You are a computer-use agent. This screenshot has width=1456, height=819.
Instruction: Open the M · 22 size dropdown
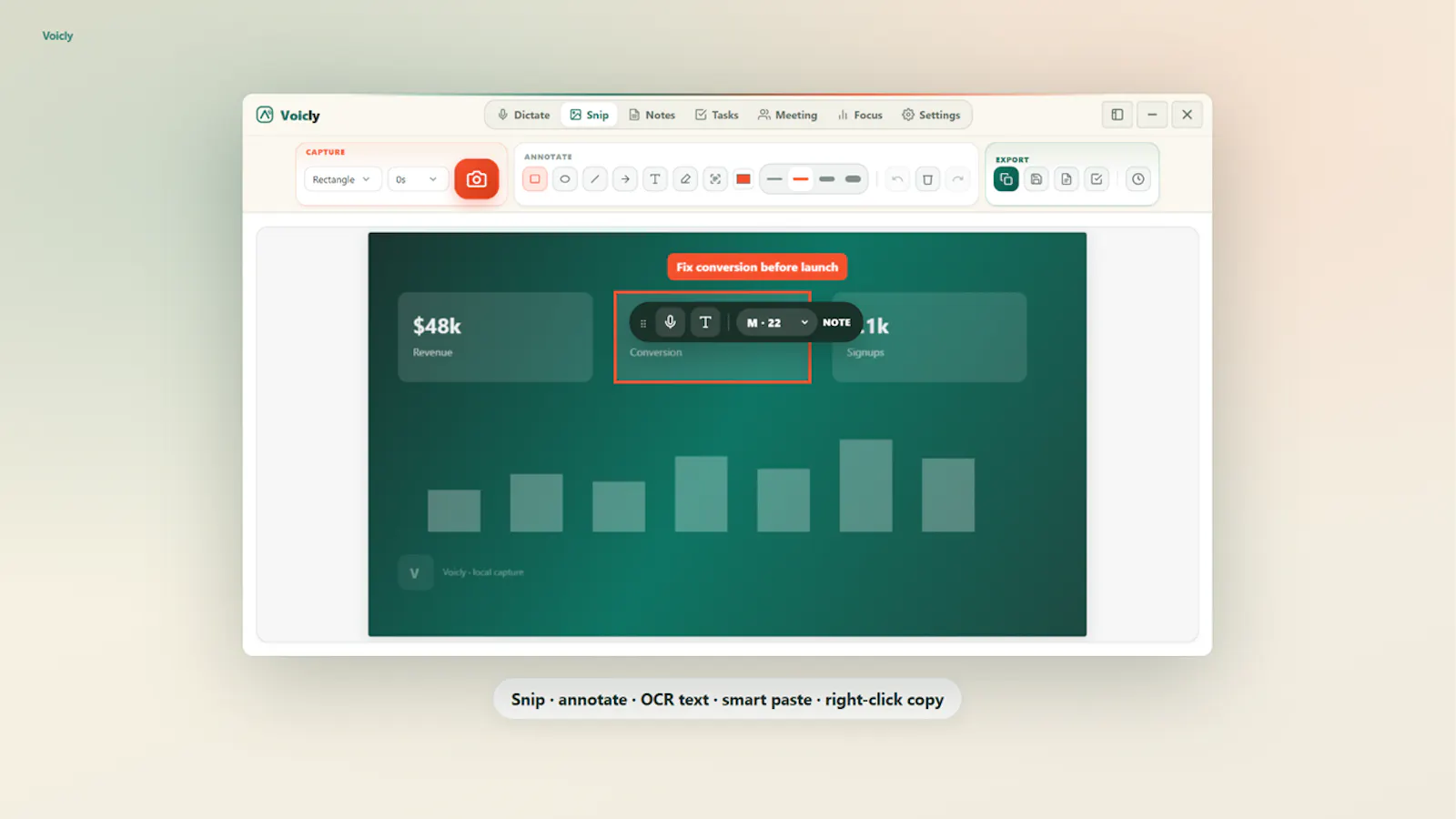[776, 322]
